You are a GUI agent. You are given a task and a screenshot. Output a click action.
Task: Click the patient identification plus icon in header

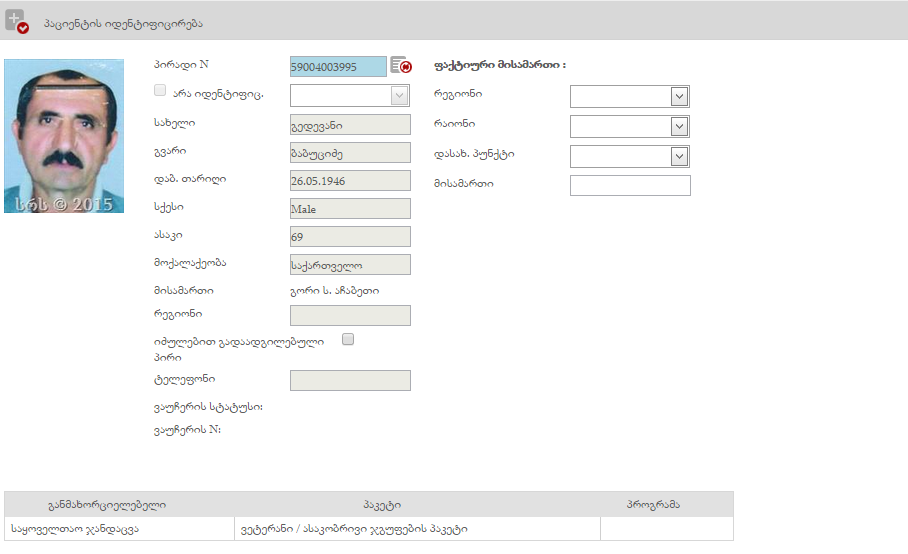(16, 21)
